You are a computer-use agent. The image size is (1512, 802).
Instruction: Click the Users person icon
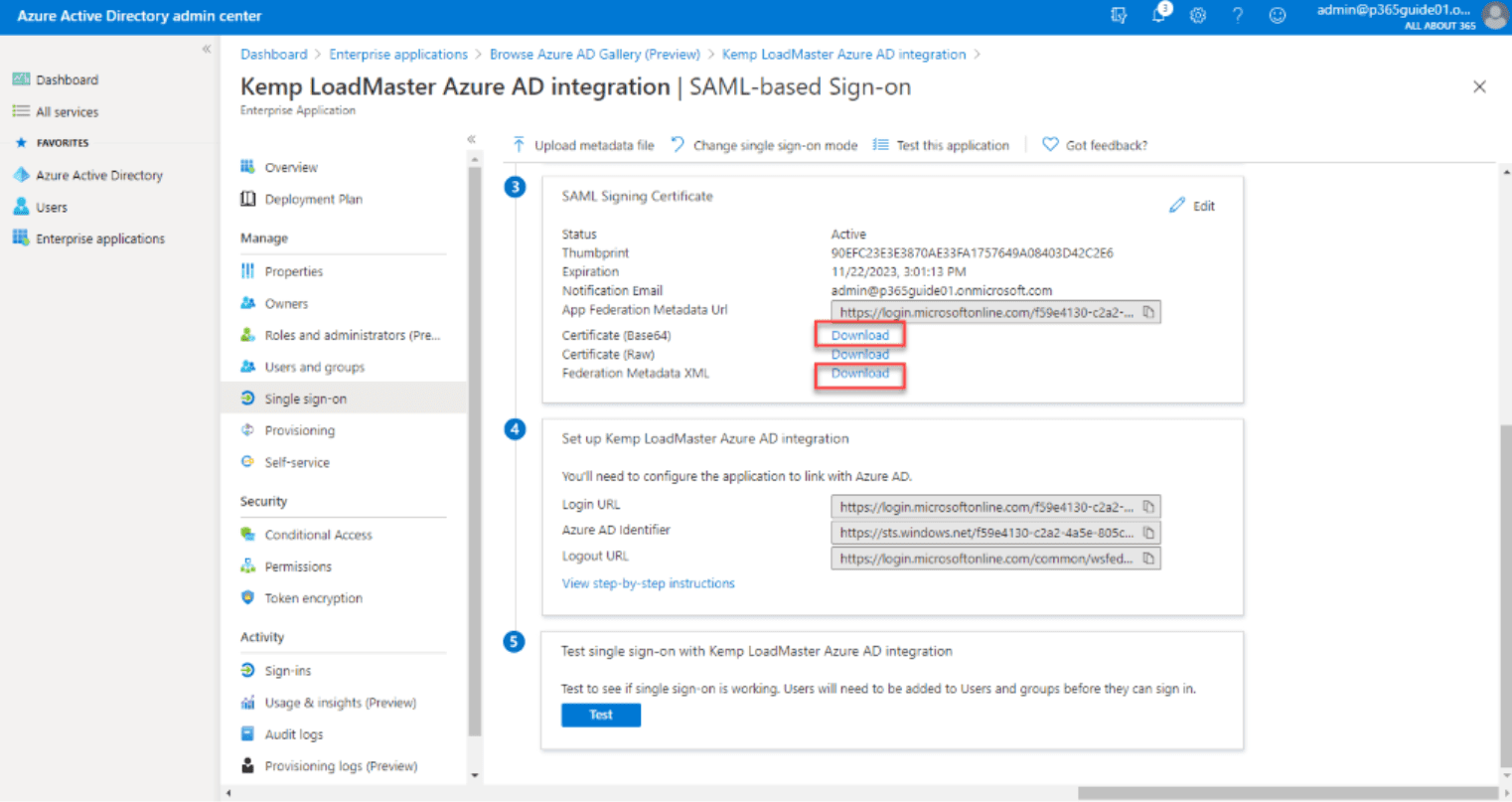(21, 207)
